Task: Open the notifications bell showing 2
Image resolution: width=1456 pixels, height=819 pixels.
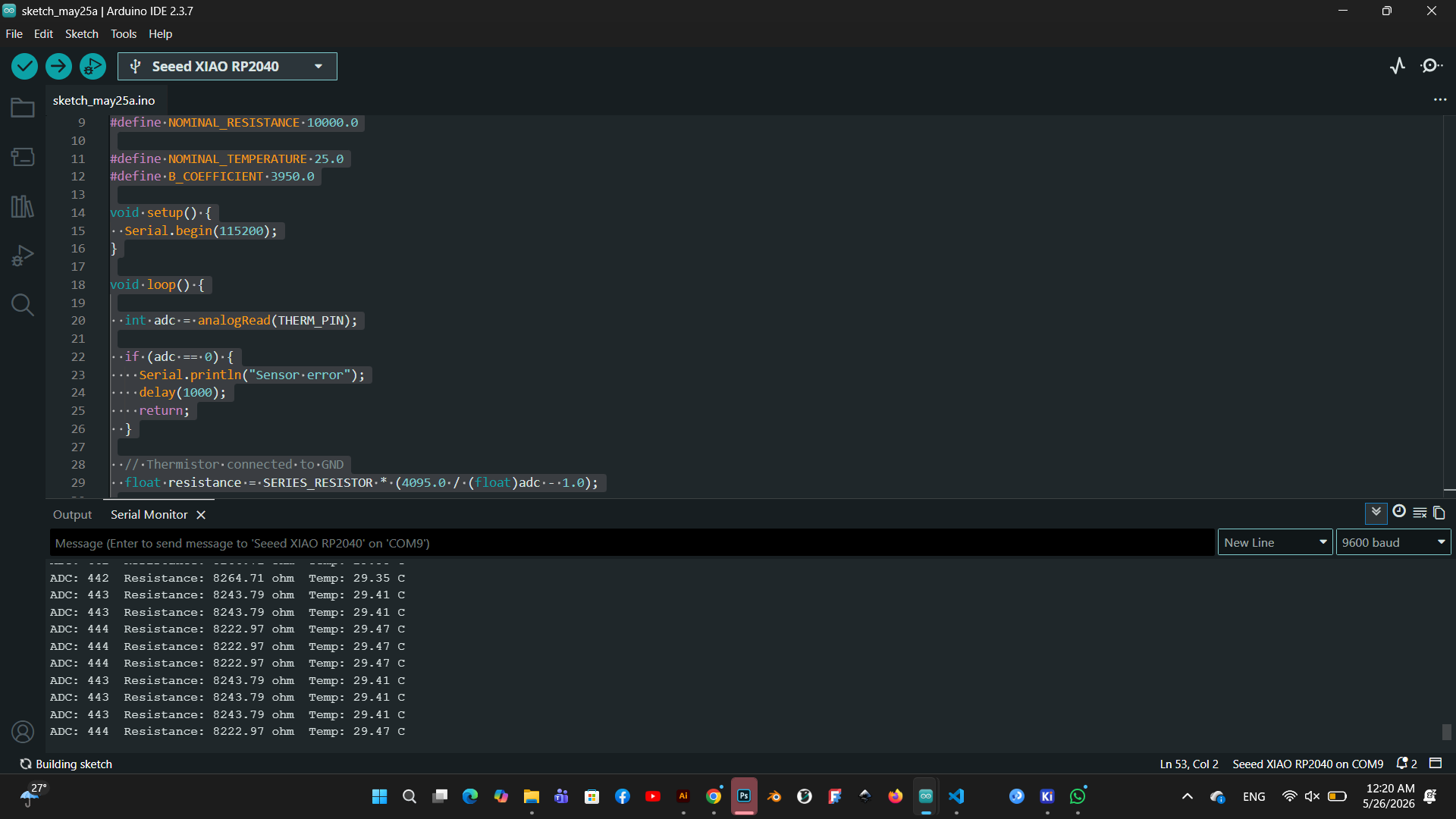Action: pyautogui.click(x=1407, y=764)
